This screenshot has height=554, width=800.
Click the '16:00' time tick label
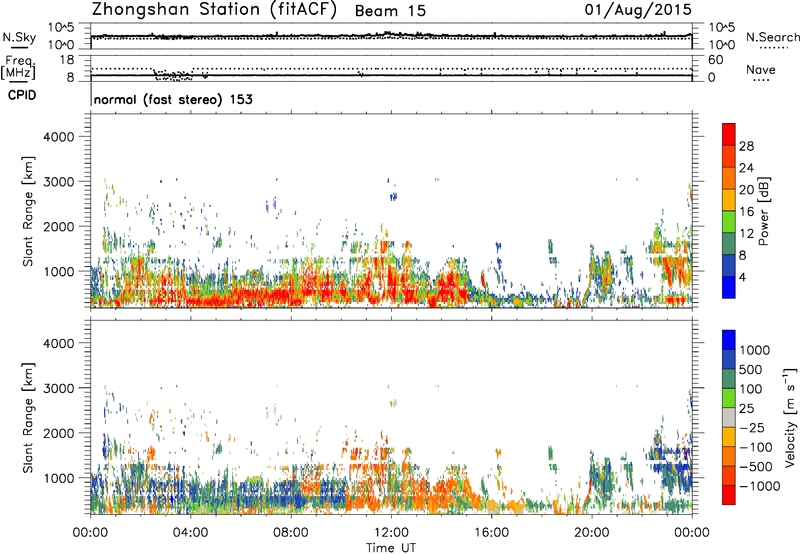pos(491,533)
